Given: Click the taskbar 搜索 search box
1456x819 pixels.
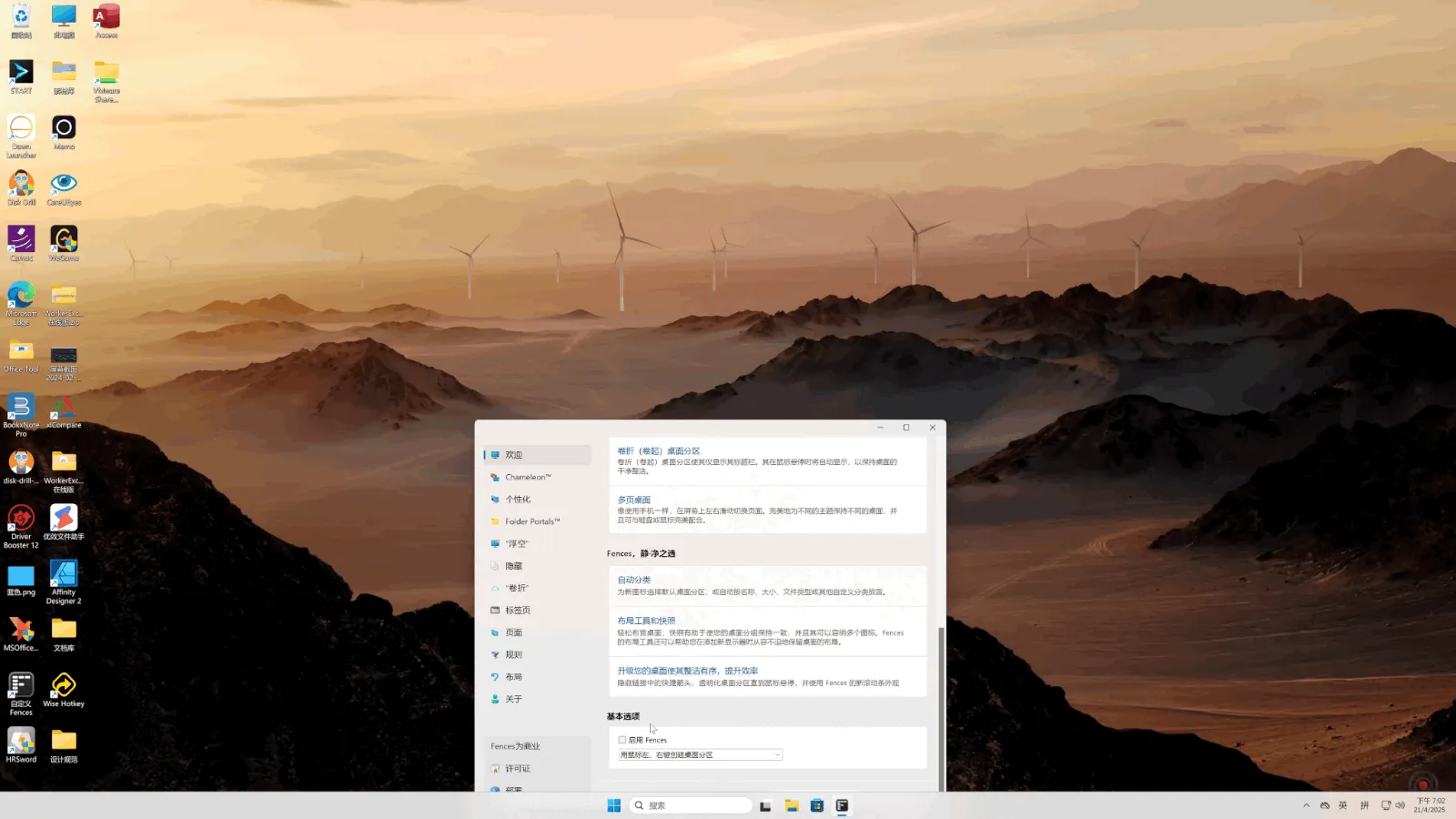Looking at the screenshot, I should click(692, 805).
